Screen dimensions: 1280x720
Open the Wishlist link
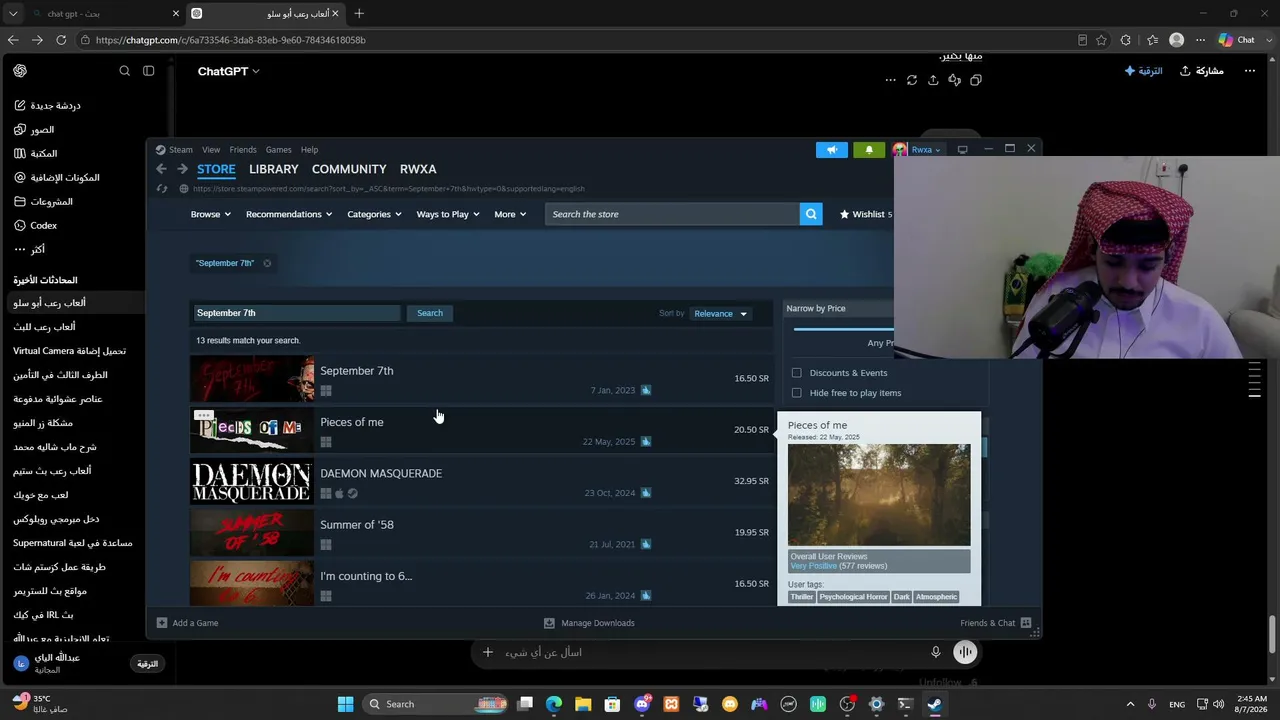pos(865,214)
